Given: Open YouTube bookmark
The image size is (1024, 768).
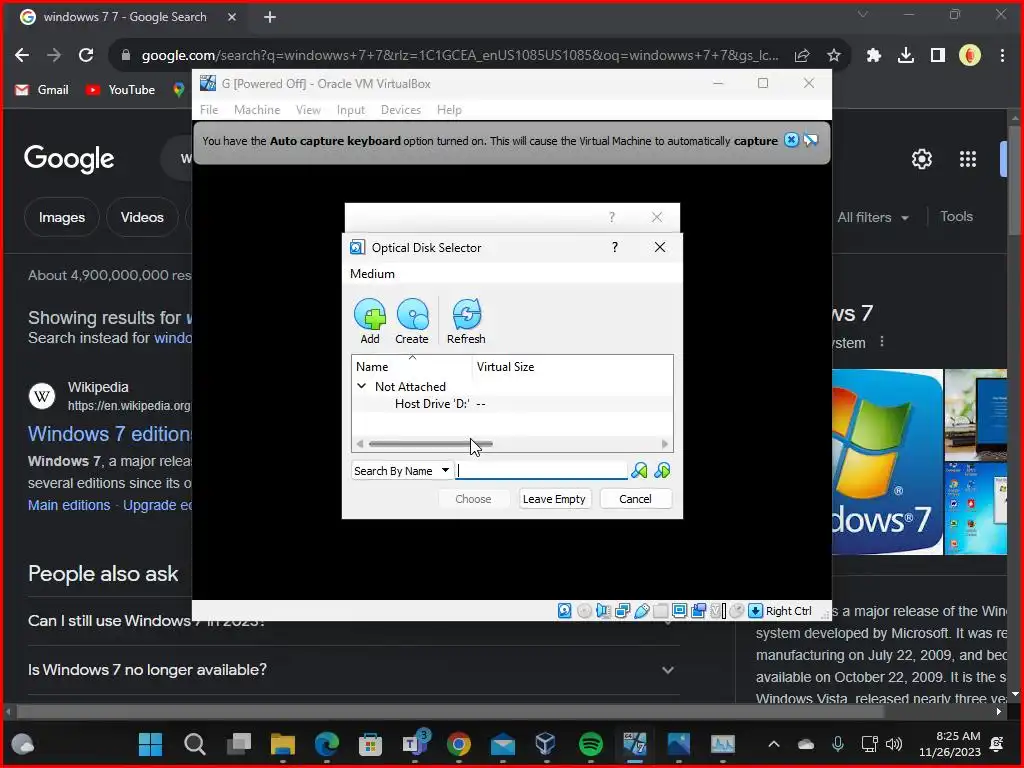Looking at the screenshot, I should (x=121, y=89).
